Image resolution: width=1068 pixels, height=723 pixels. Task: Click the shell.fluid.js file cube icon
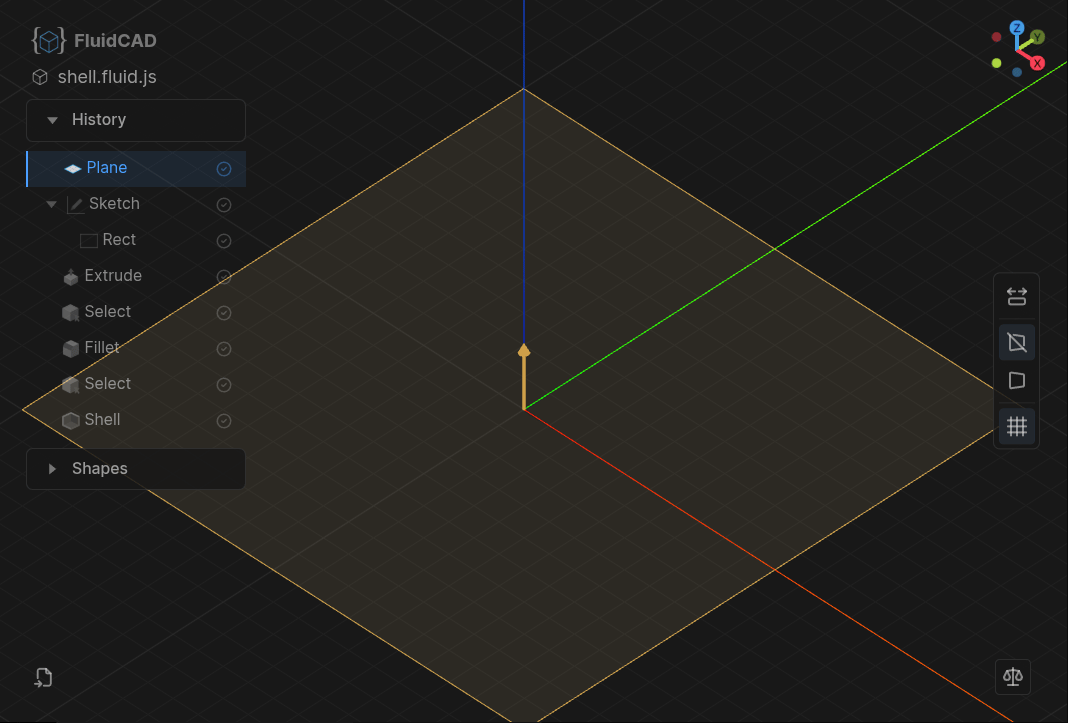40,77
